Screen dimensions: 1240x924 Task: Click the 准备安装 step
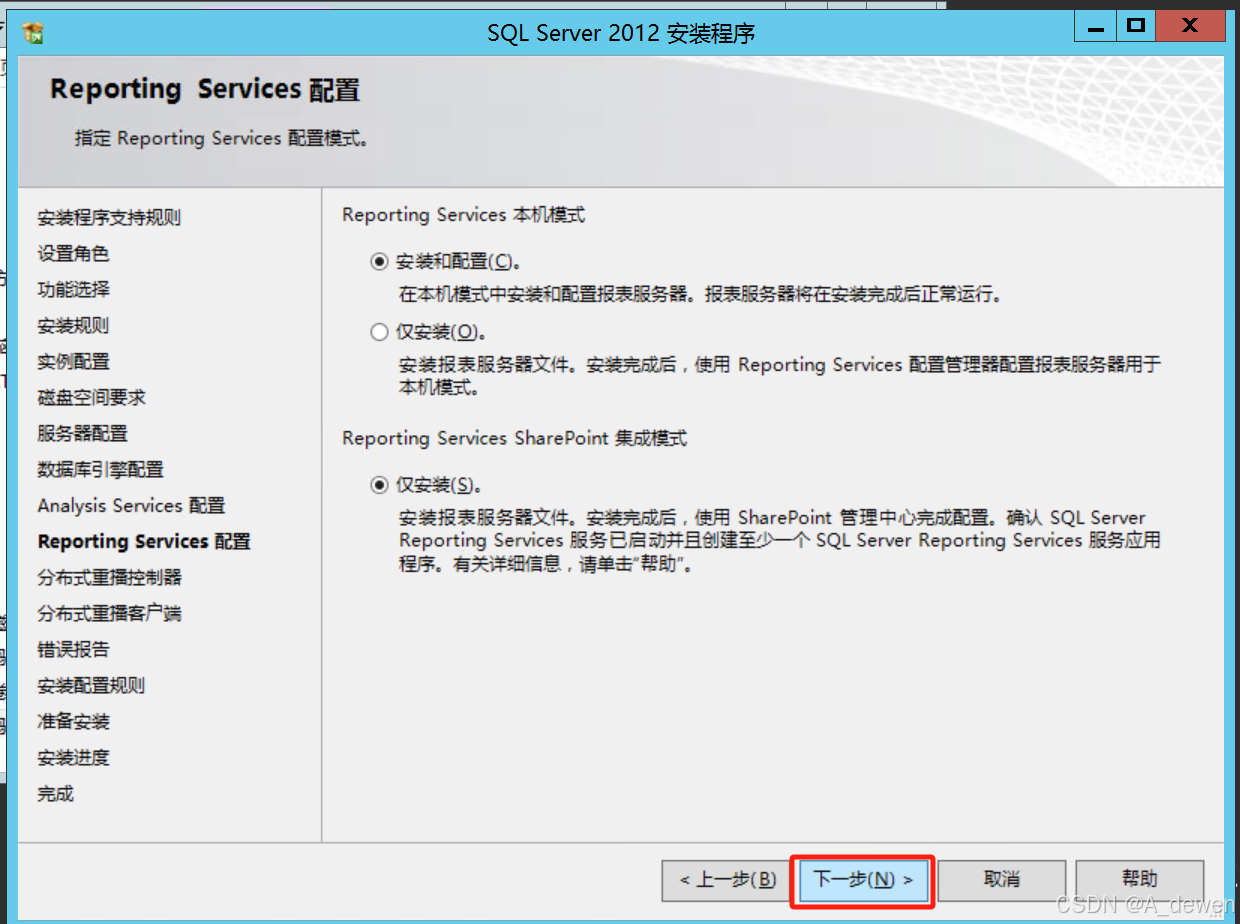tap(73, 722)
